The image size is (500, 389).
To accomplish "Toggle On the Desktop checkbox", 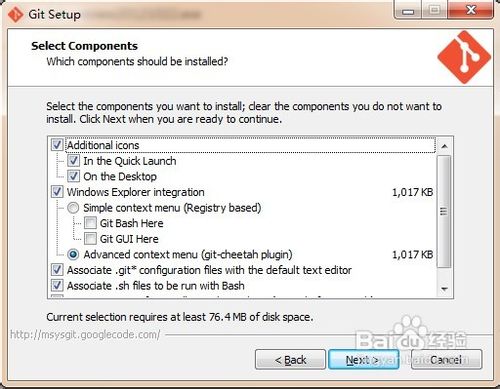I will coord(73,176).
